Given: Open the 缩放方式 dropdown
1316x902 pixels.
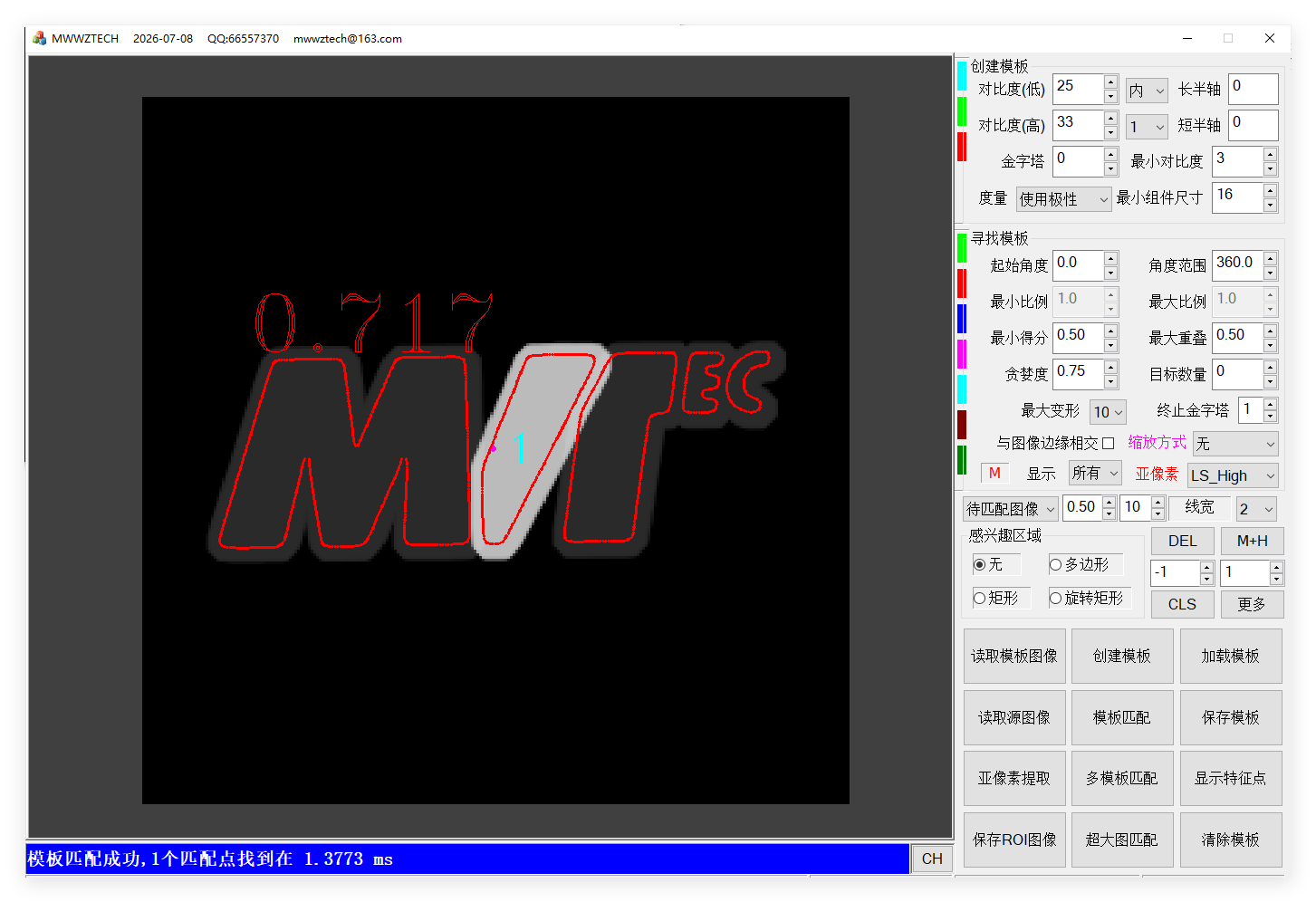Looking at the screenshot, I should 1235,444.
